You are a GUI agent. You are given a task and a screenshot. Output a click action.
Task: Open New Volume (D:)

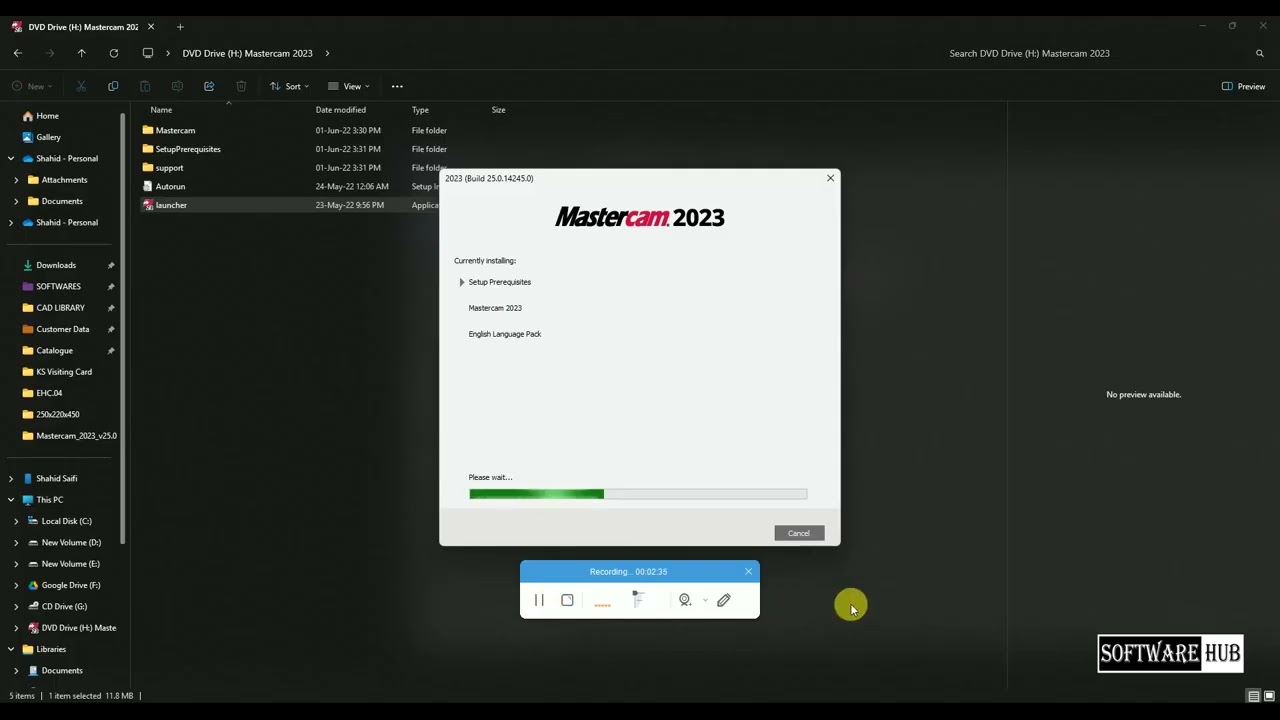coord(71,542)
